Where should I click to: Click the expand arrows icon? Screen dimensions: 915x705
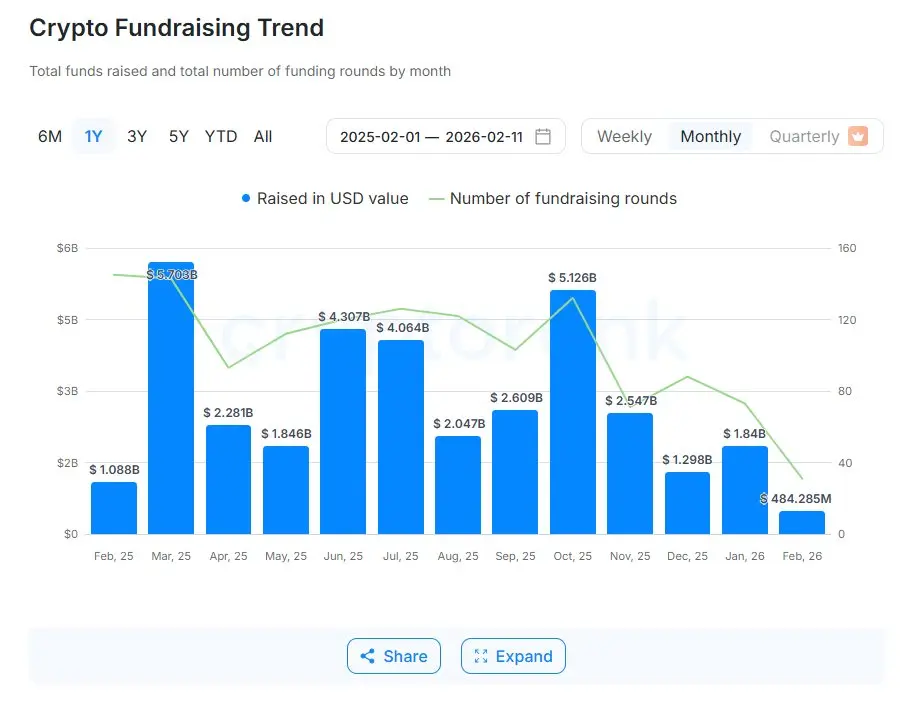481,656
